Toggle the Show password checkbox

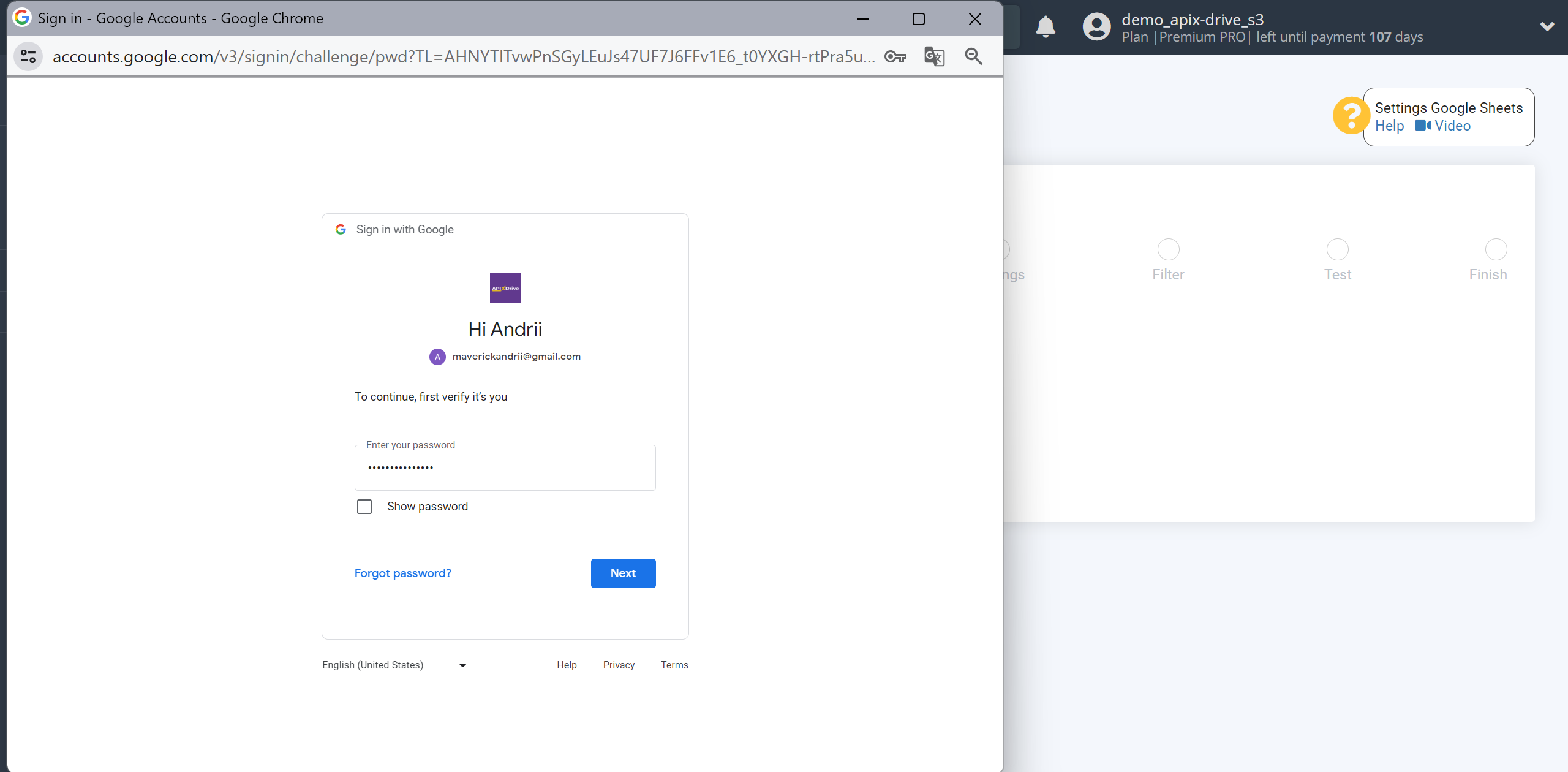click(x=366, y=506)
